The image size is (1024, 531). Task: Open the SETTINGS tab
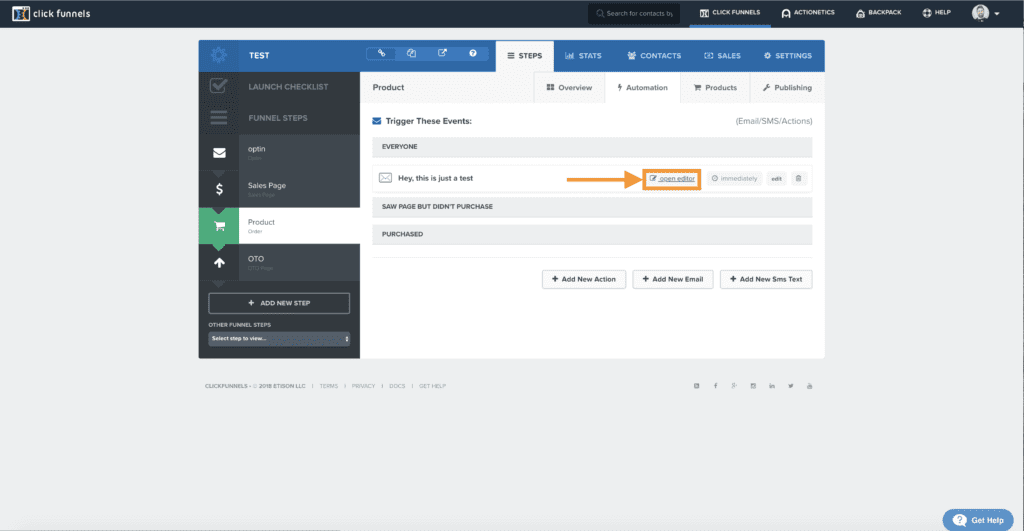pos(788,56)
